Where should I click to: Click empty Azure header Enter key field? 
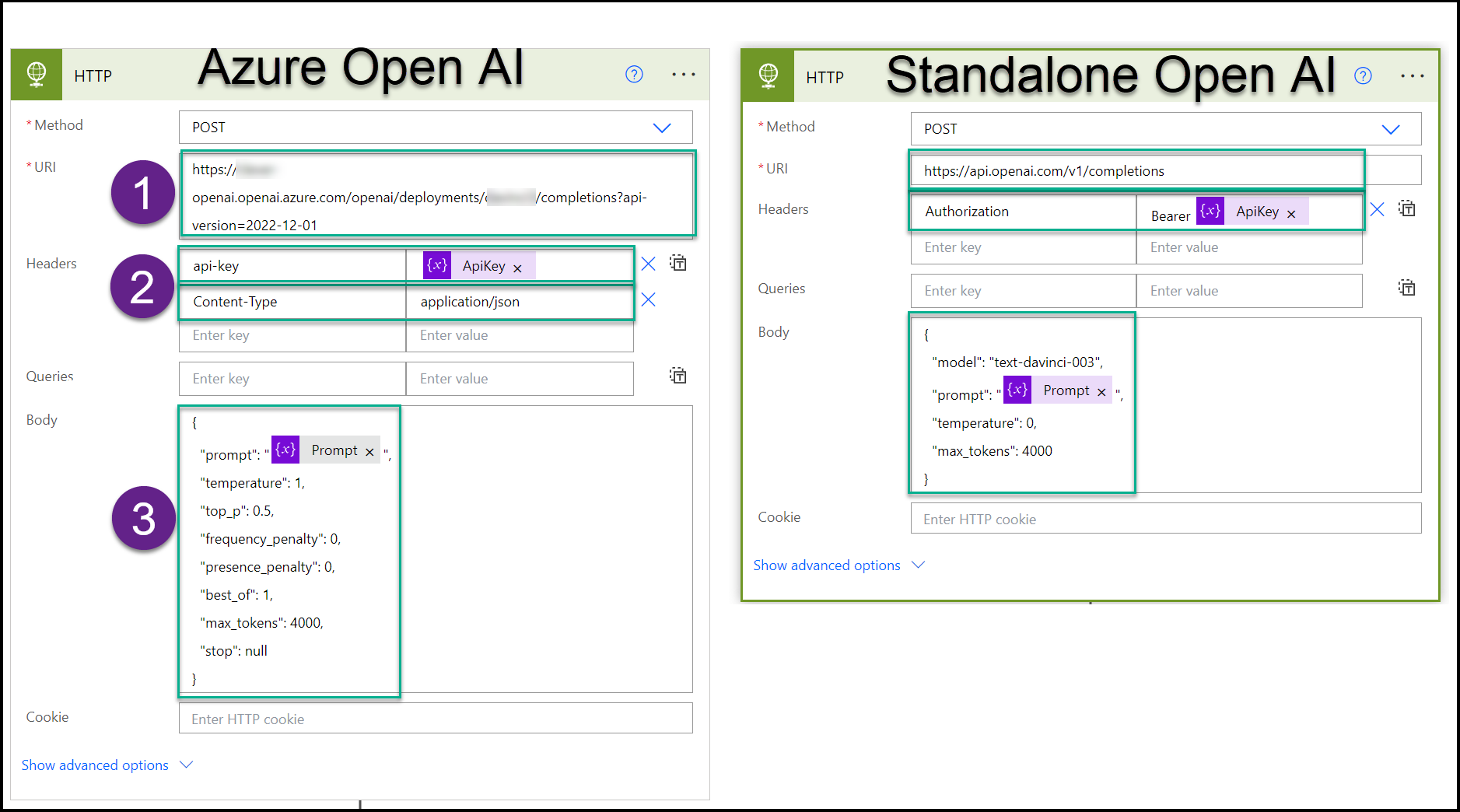(x=292, y=335)
